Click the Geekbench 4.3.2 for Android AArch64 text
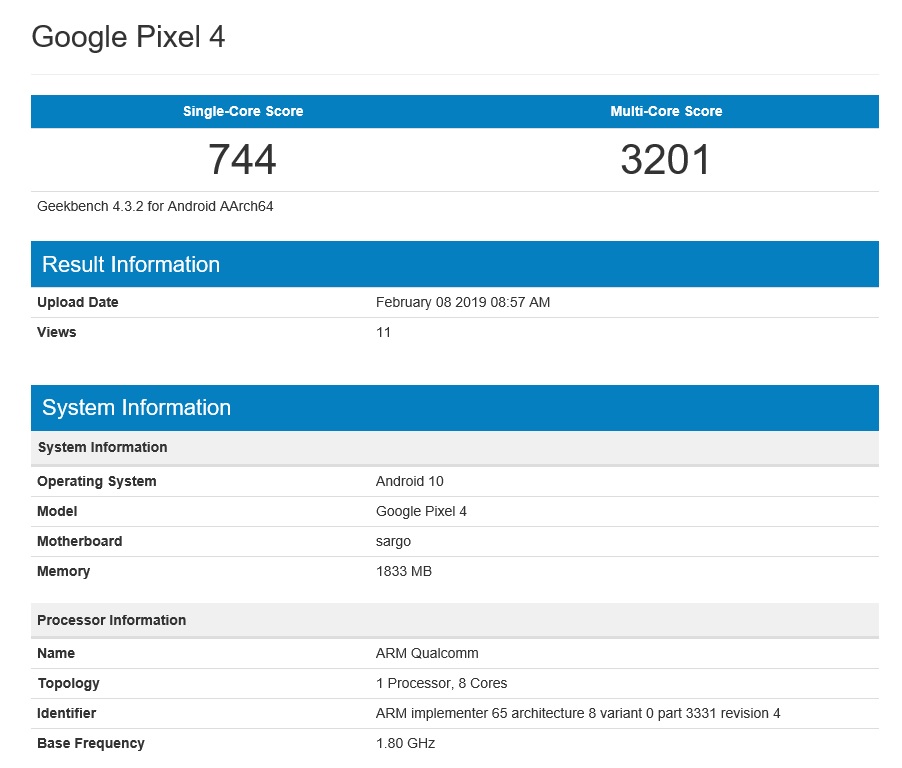The image size is (902, 768). point(155,206)
